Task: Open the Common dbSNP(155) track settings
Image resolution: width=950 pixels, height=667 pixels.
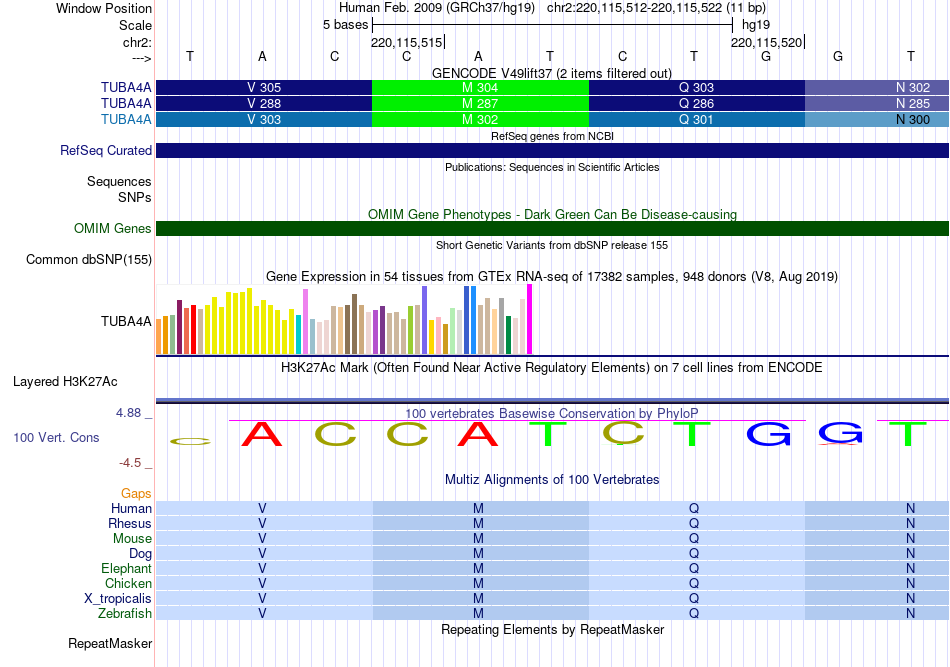Action: (x=88, y=259)
